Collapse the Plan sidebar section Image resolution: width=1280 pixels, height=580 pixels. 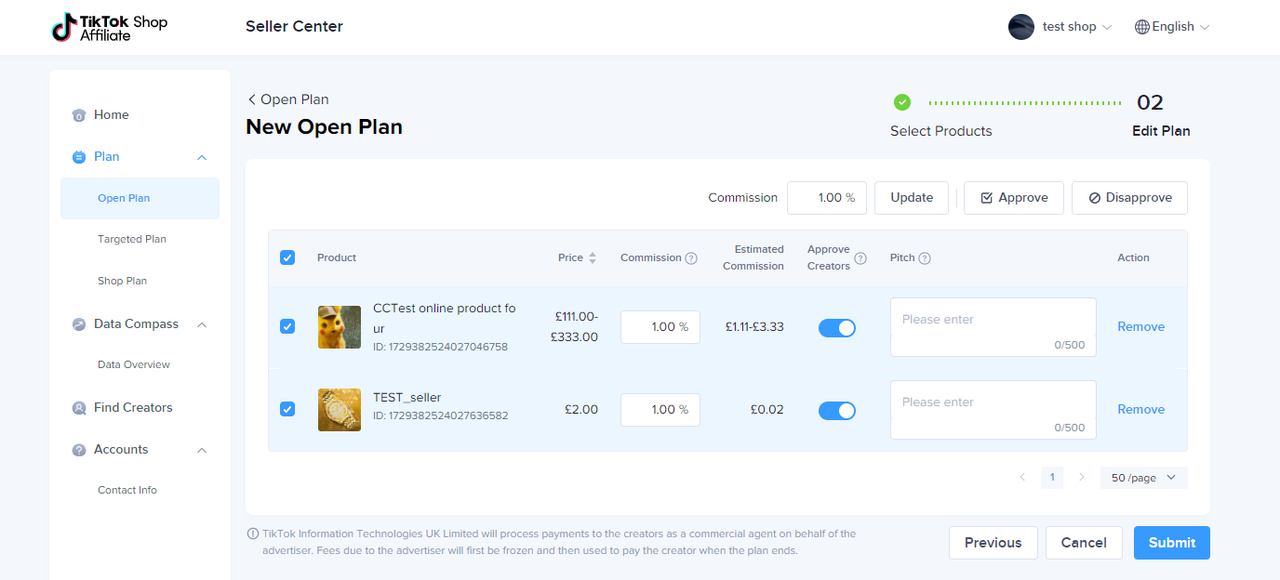tap(202, 157)
